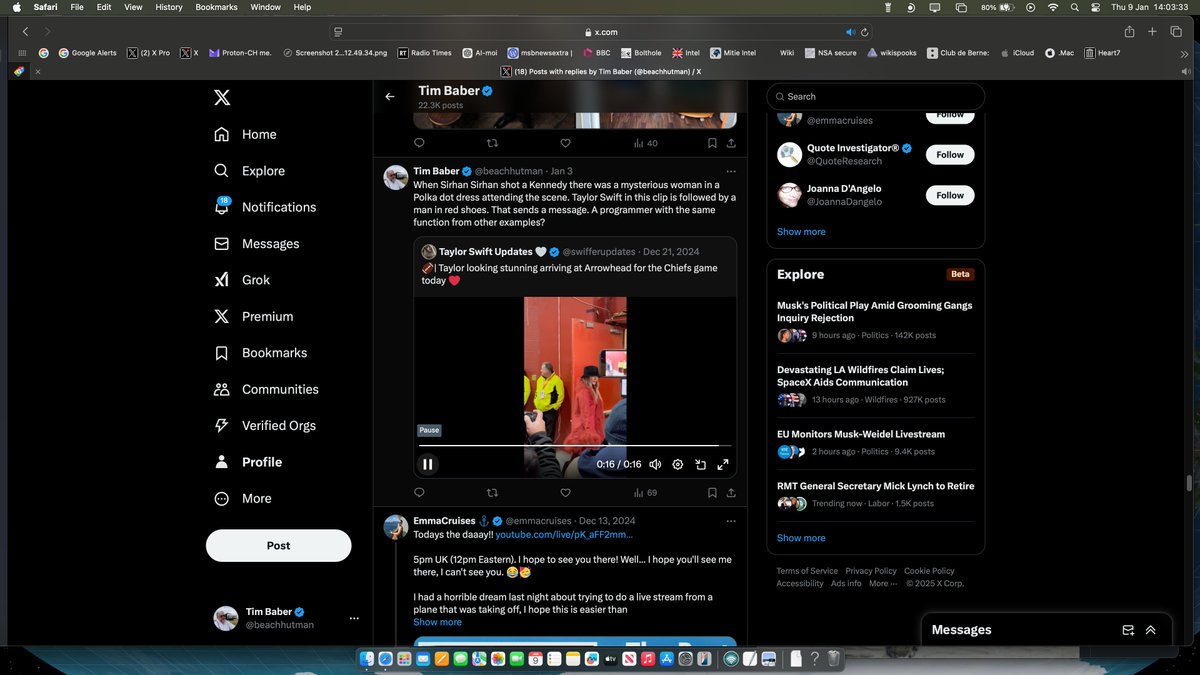Show more who-to-follow suggestions
Image resolution: width=1200 pixels, height=675 pixels.
click(801, 232)
